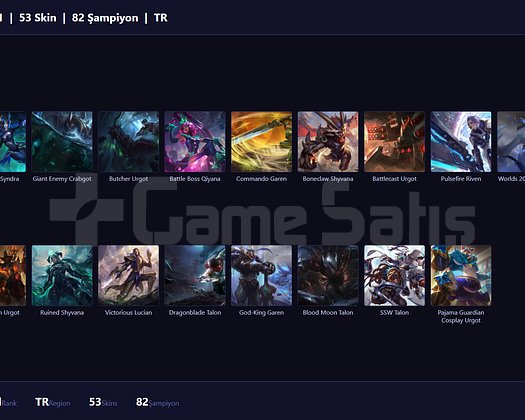Click the '82 Şampiyon' footer stat
The height and width of the screenshot is (420, 525).
[157, 402]
